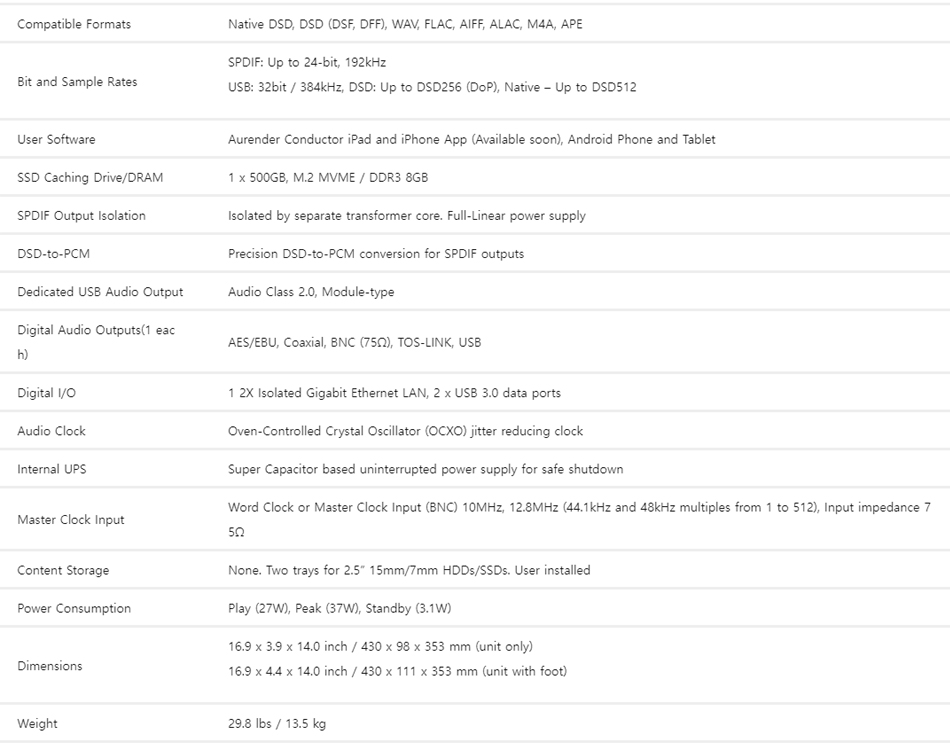
Task: Click the "29.8 lbs / 13.5 kg" value
Action: [277, 724]
